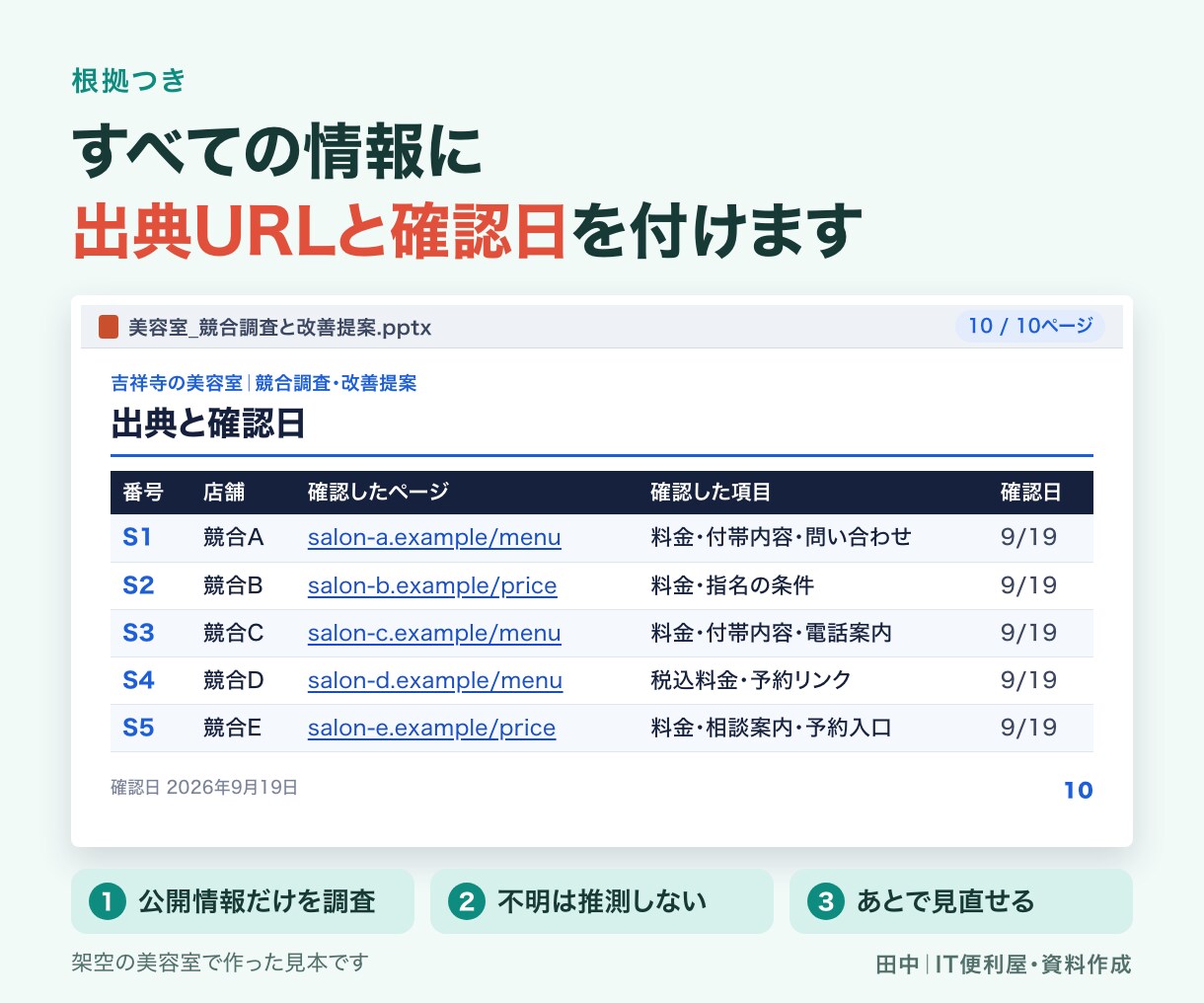The image size is (1204, 1003).
Task: Click the 田中 author name
Action: [x=897, y=964]
